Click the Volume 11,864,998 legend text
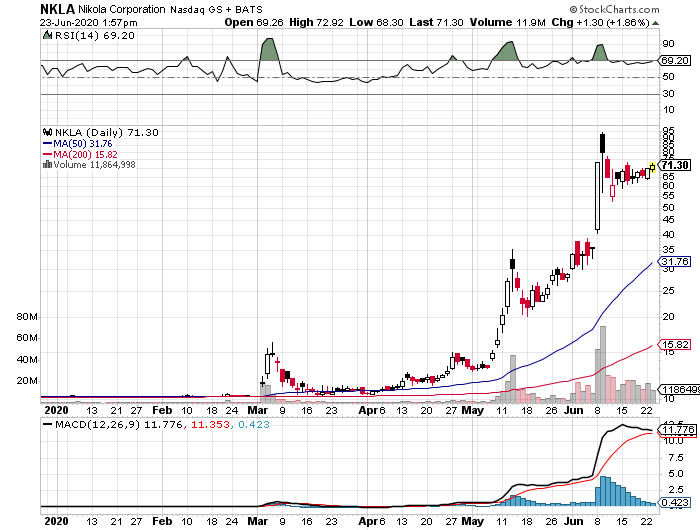The height and width of the screenshot is (530, 700). point(94,165)
